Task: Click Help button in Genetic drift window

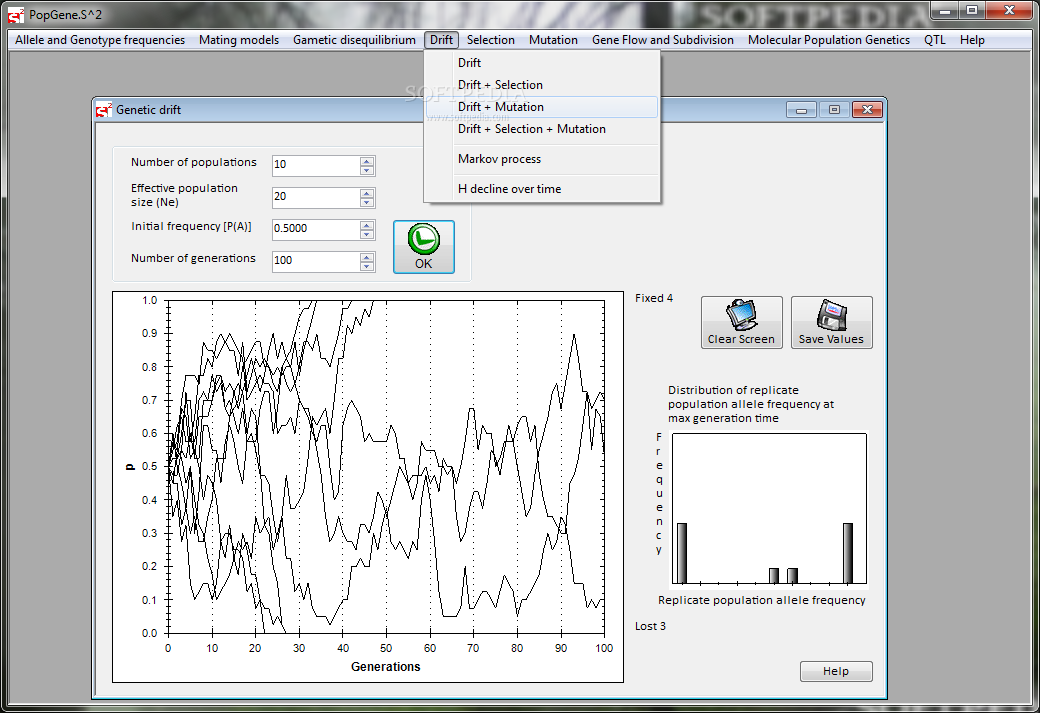Action: click(836, 671)
